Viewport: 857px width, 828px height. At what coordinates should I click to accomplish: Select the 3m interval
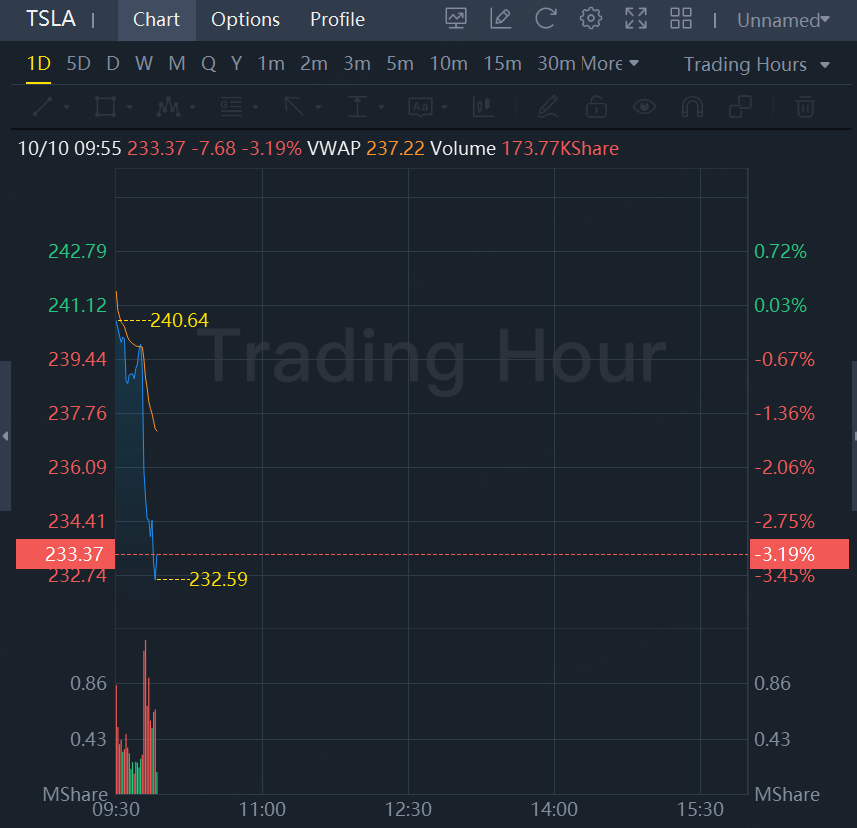tap(357, 63)
